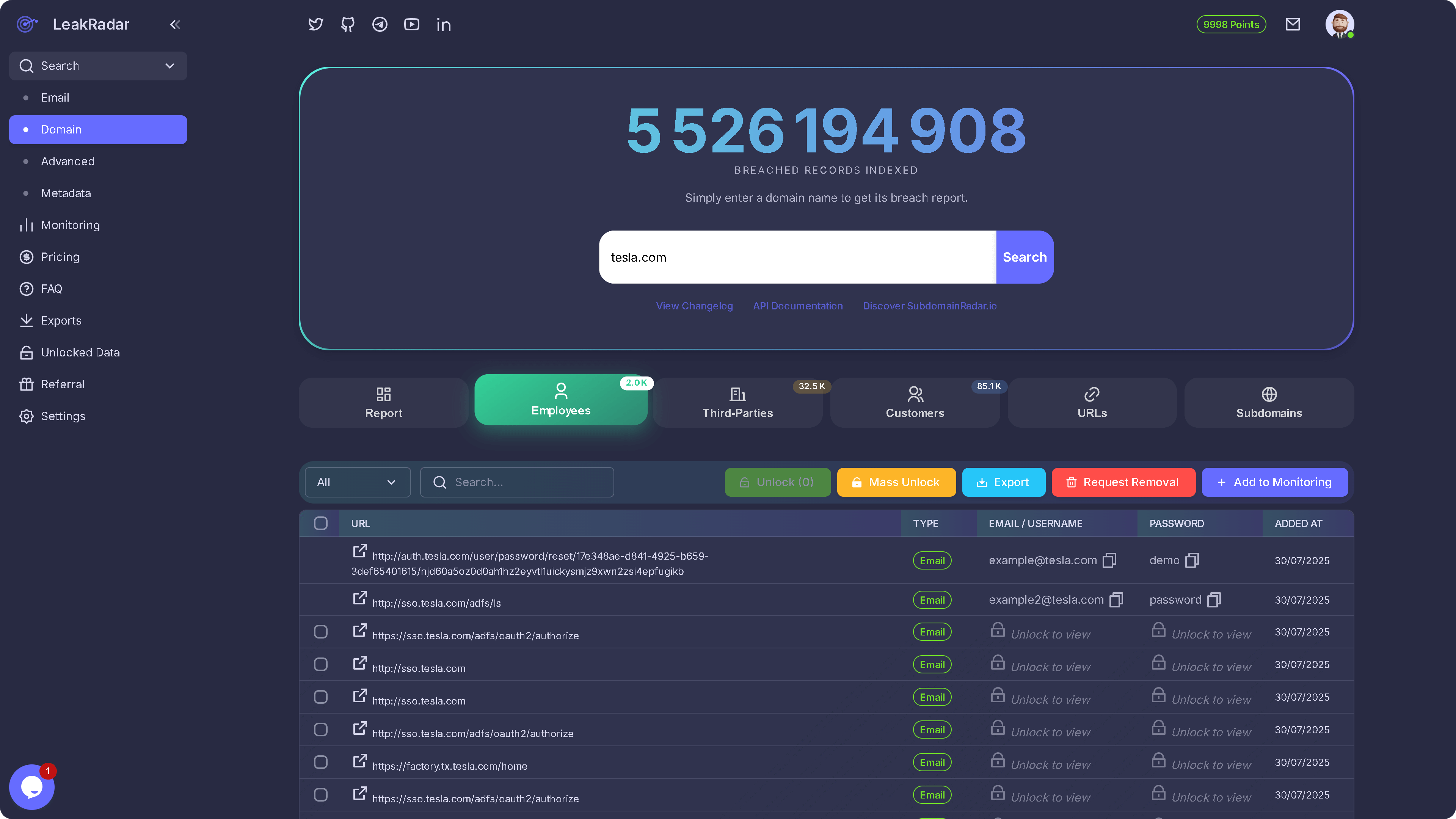Open the Twitter link icon
The width and height of the screenshot is (1456, 819).
click(x=315, y=24)
